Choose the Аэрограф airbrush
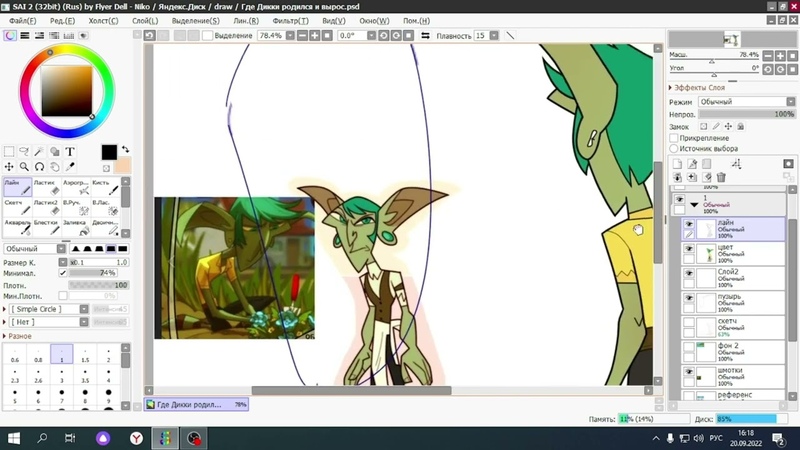Image resolution: width=800 pixels, height=450 pixels. click(x=76, y=187)
